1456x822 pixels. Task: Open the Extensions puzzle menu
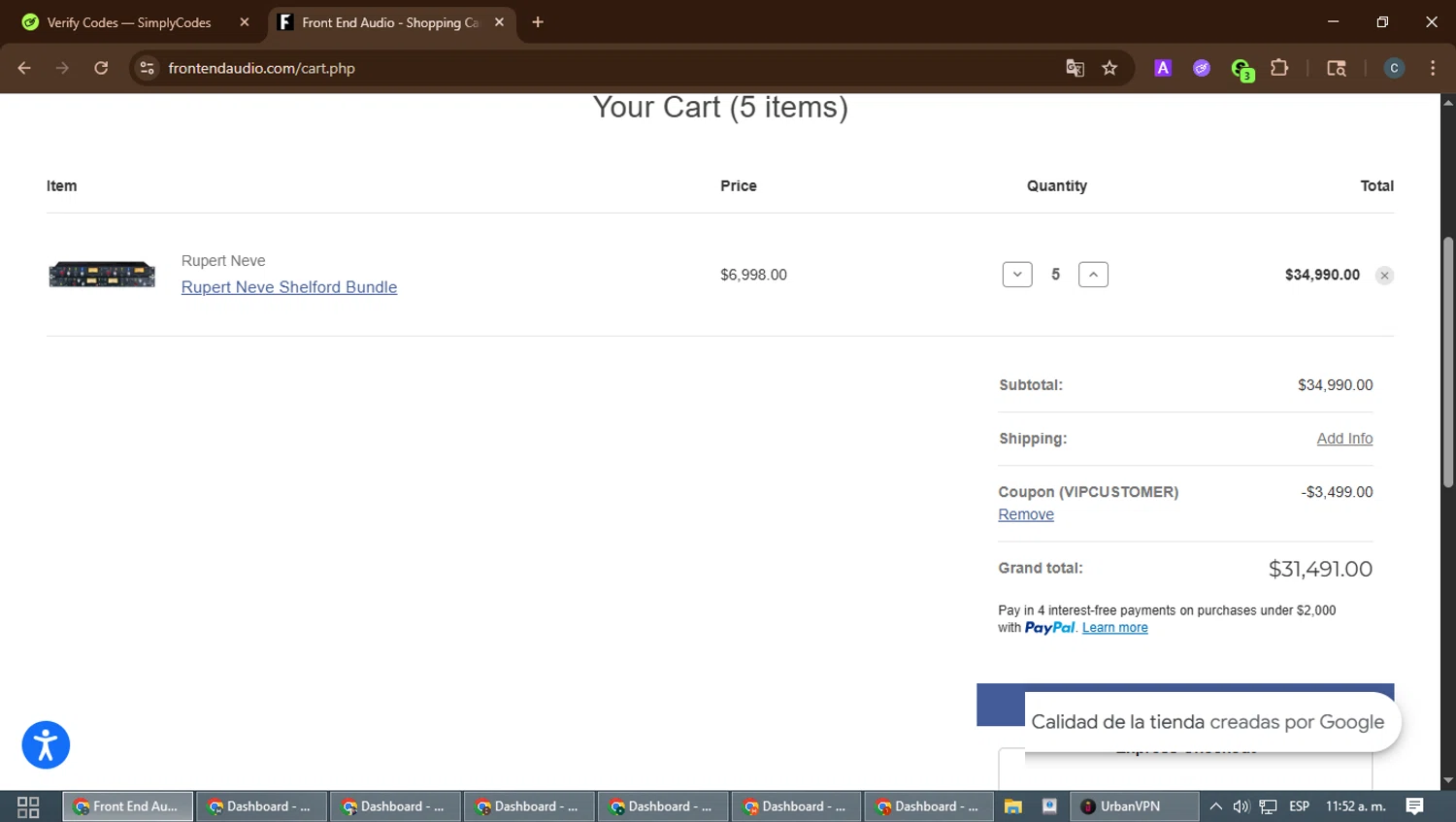(x=1279, y=68)
